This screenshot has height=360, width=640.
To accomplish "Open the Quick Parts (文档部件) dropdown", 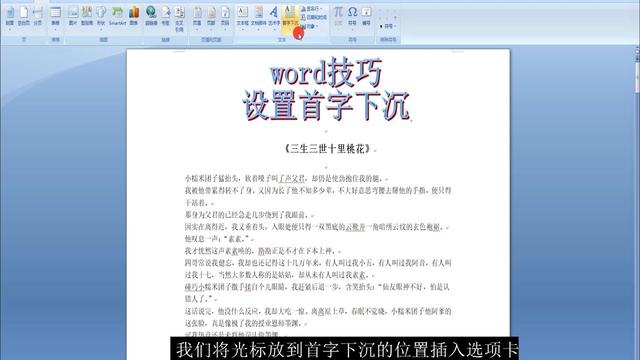I will [258, 18].
